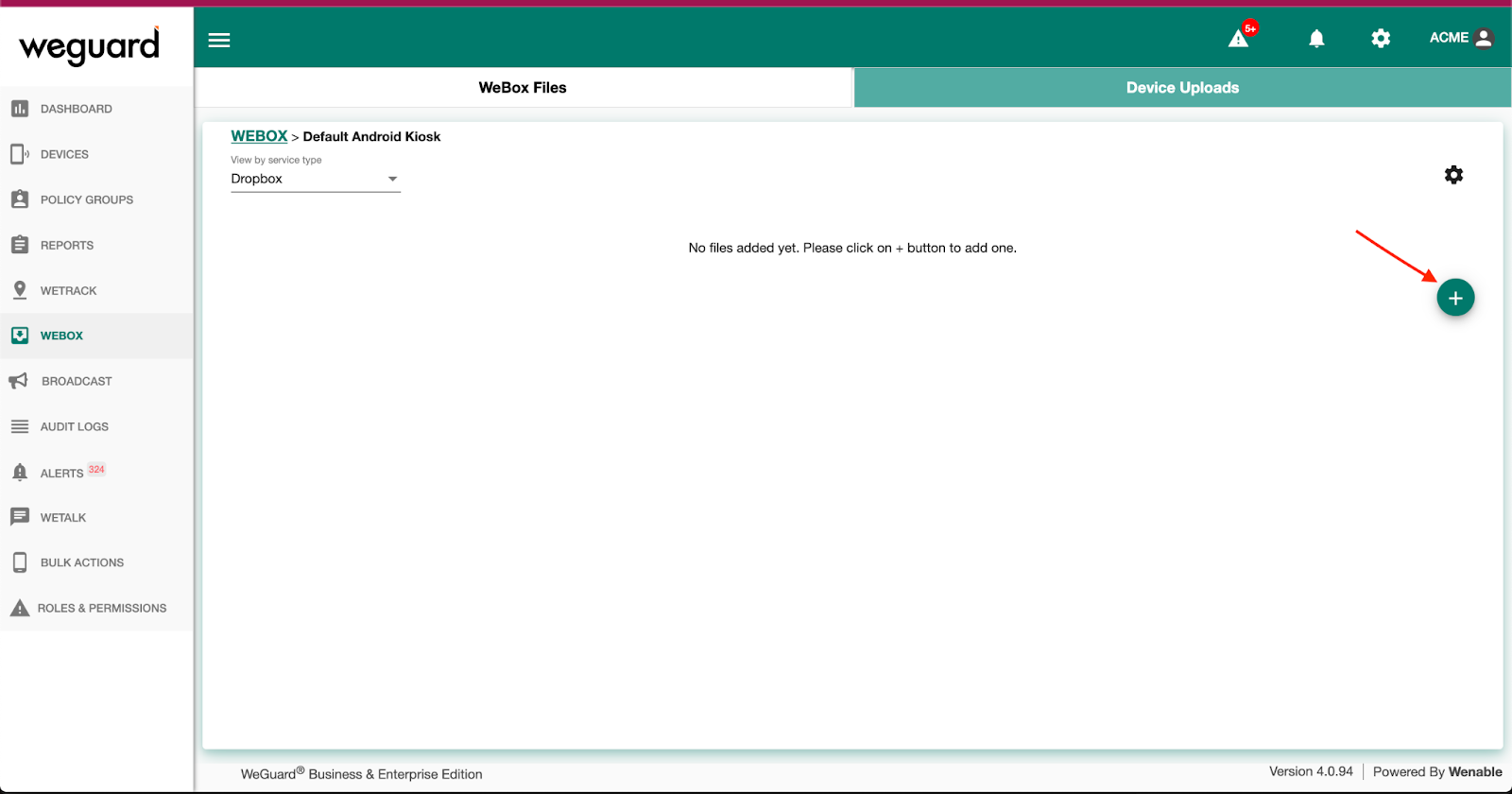Open Bulk Actions section
The height and width of the screenshot is (794, 1512).
(82, 562)
